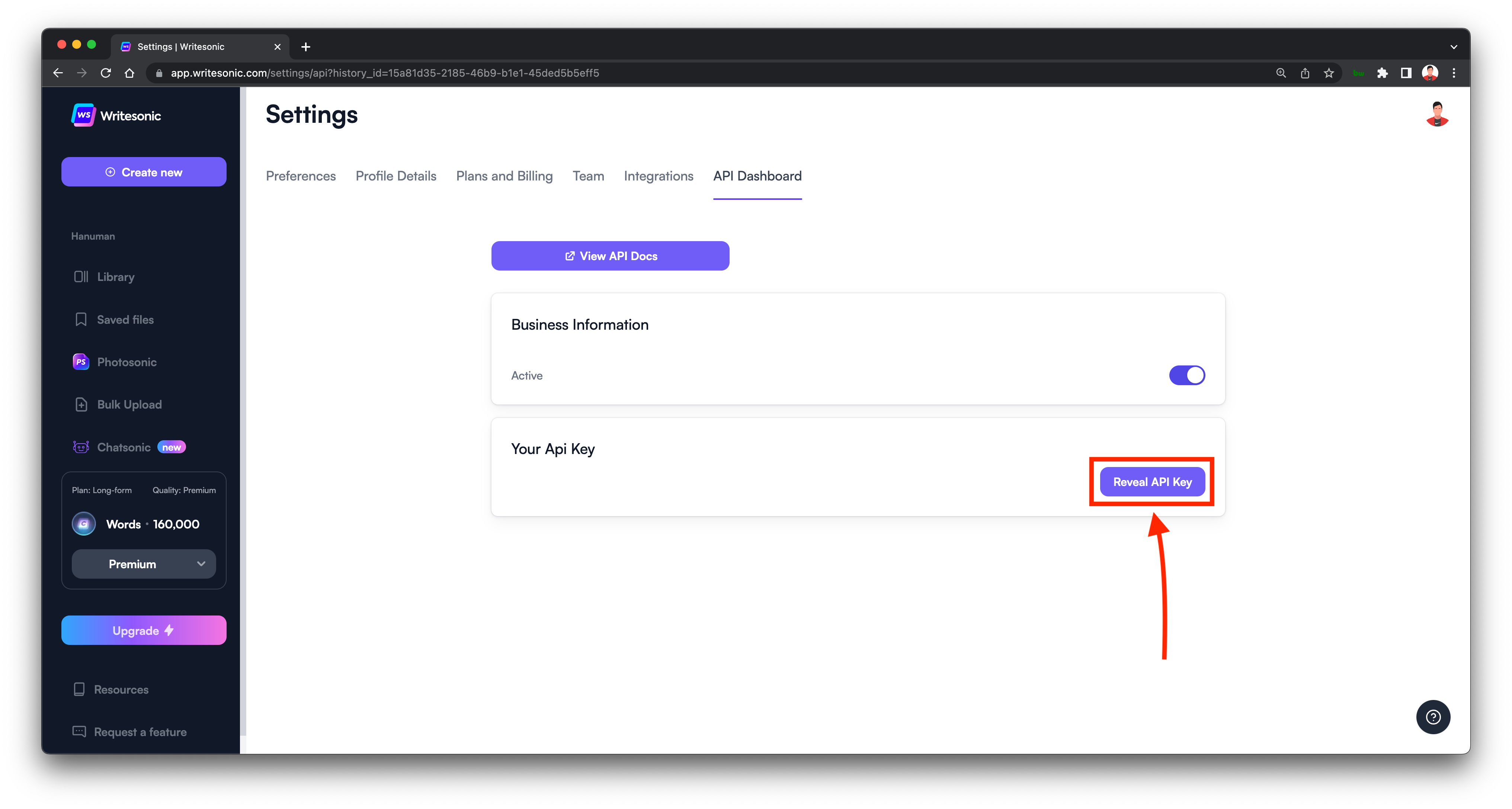This screenshot has height=809, width=1512.
Task: Bookmark page with star icon
Action: 1329,73
